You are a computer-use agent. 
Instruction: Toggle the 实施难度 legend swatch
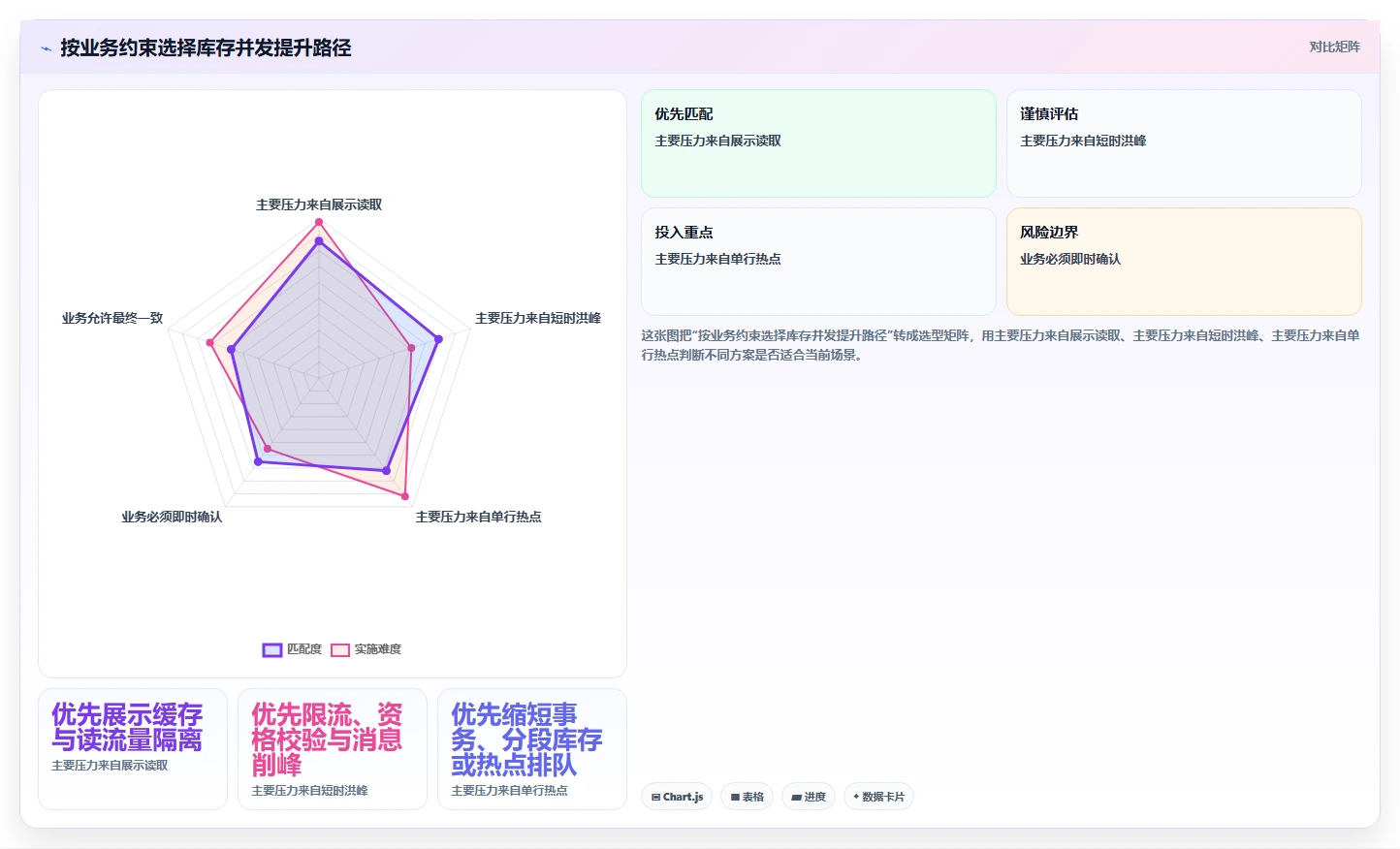click(340, 649)
